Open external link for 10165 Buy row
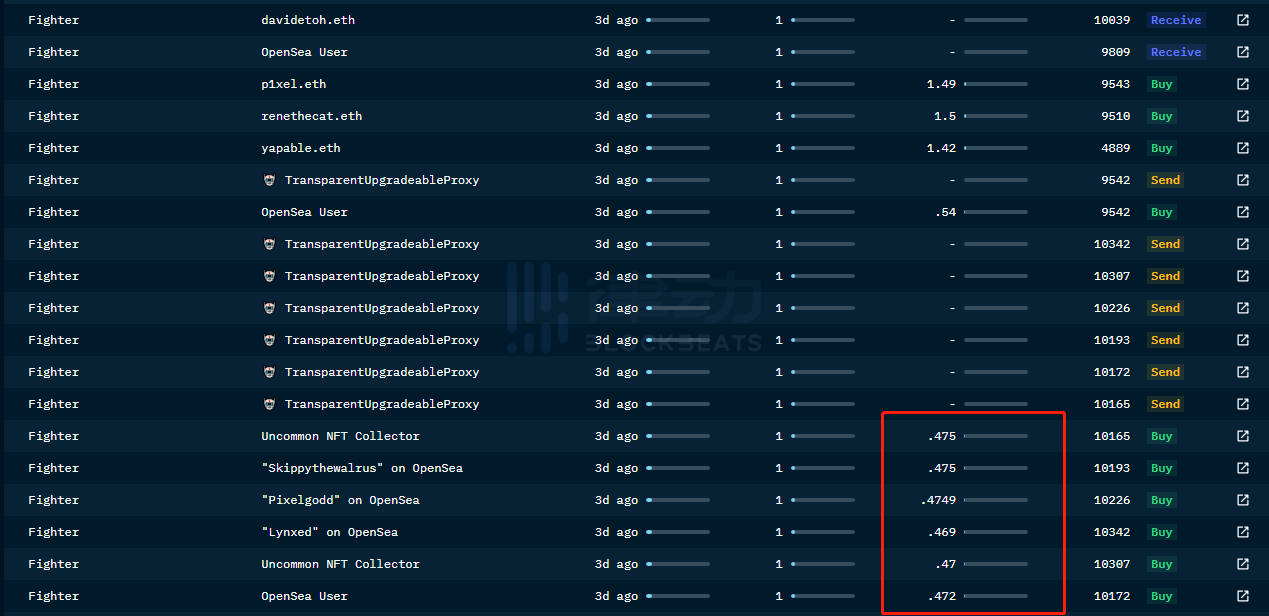Image resolution: width=1269 pixels, height=616 pixels. pos(1243,436)
